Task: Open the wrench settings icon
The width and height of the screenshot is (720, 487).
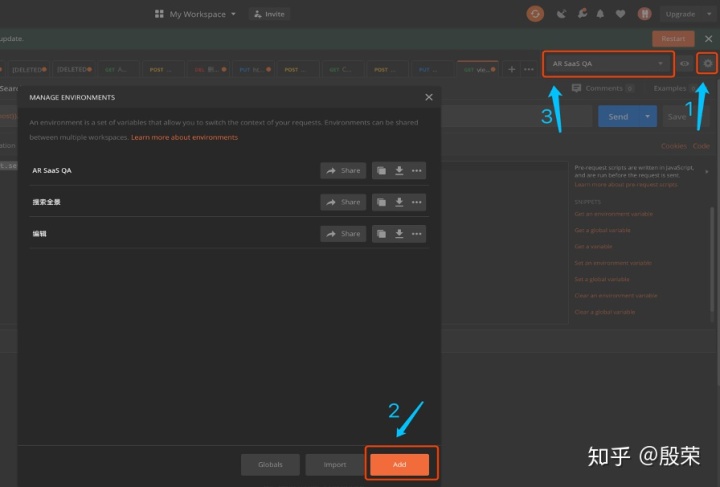Action: click(582, 14)
